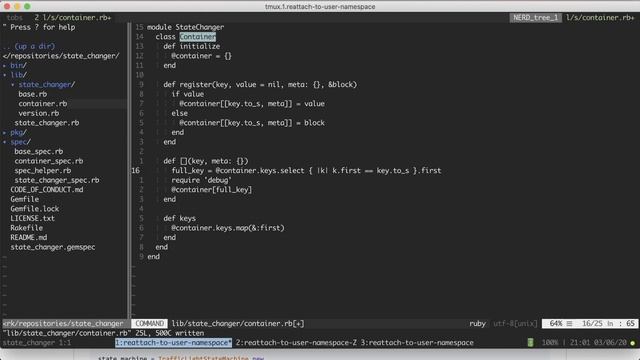Switch to tmux window 2:reattach-to-user-namespace-Z
Image resolution: width=640 pixels, height=360 pixels.
[x=296, y=343]
